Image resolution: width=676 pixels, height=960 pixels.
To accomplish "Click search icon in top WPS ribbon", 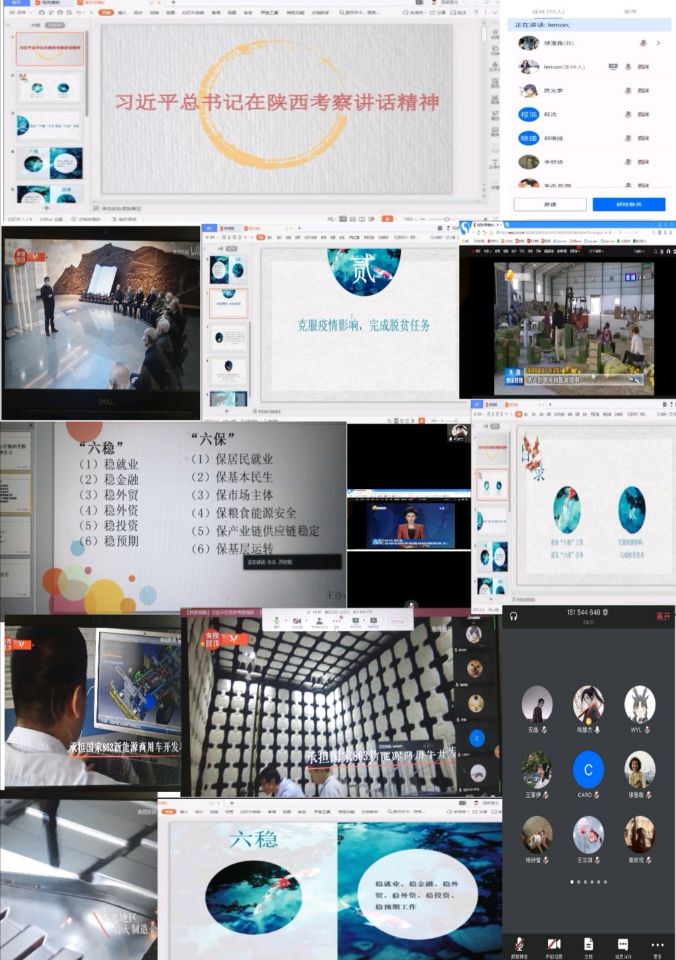I will (x=342, y=12).
